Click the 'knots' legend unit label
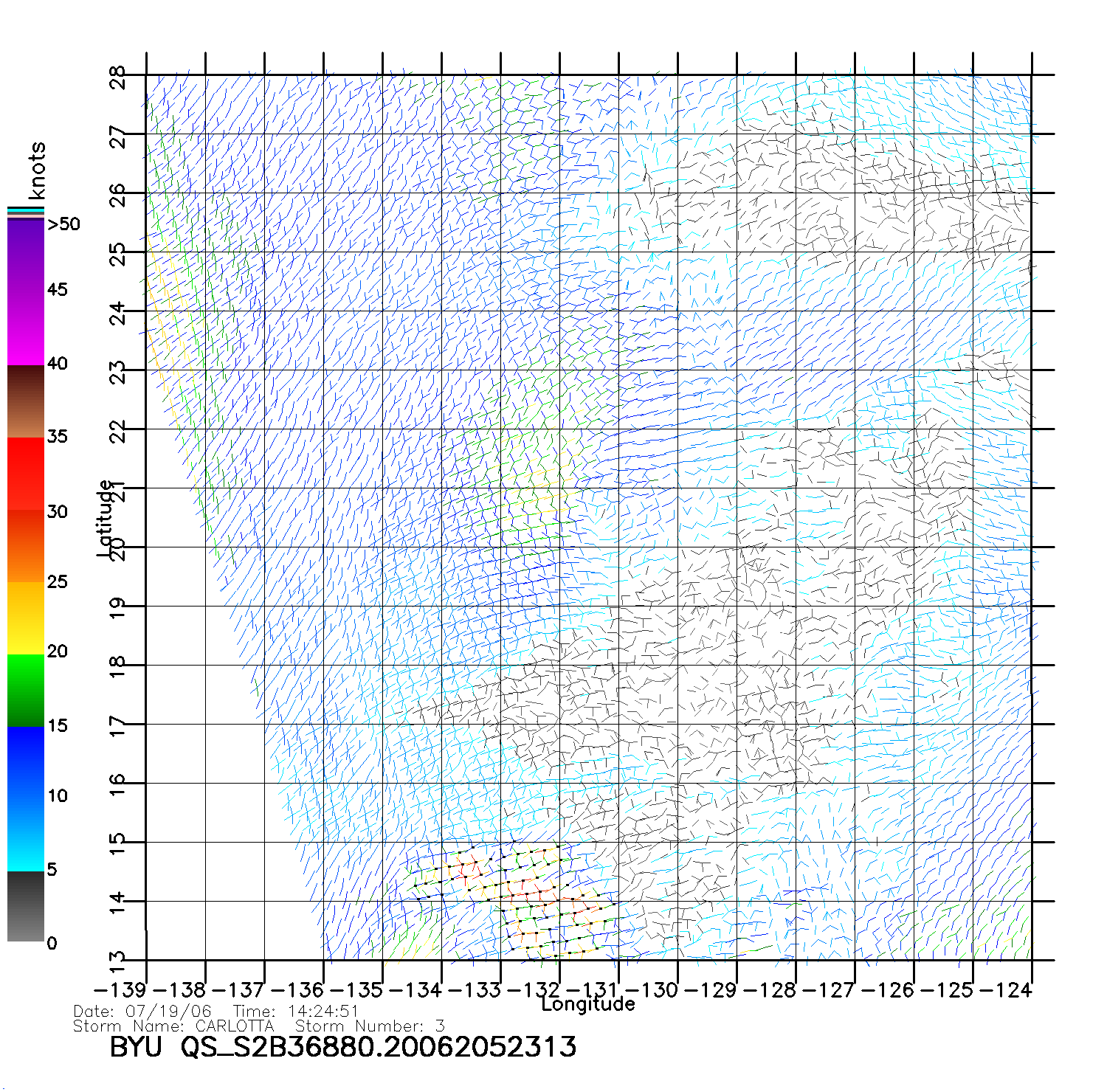 pyautogui.click(x=36, y=170)
